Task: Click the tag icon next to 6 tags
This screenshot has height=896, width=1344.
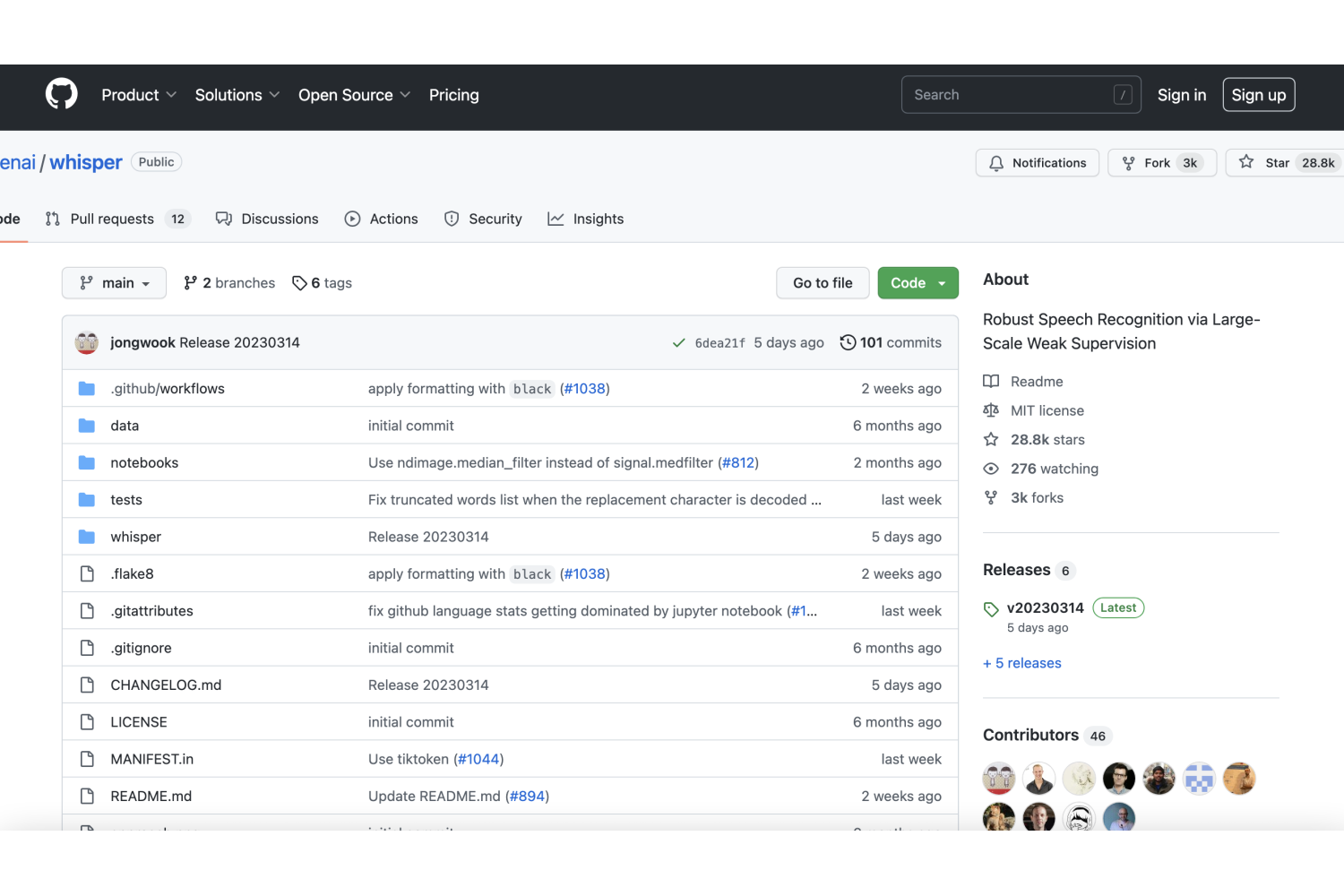Action: click(299, 283)
